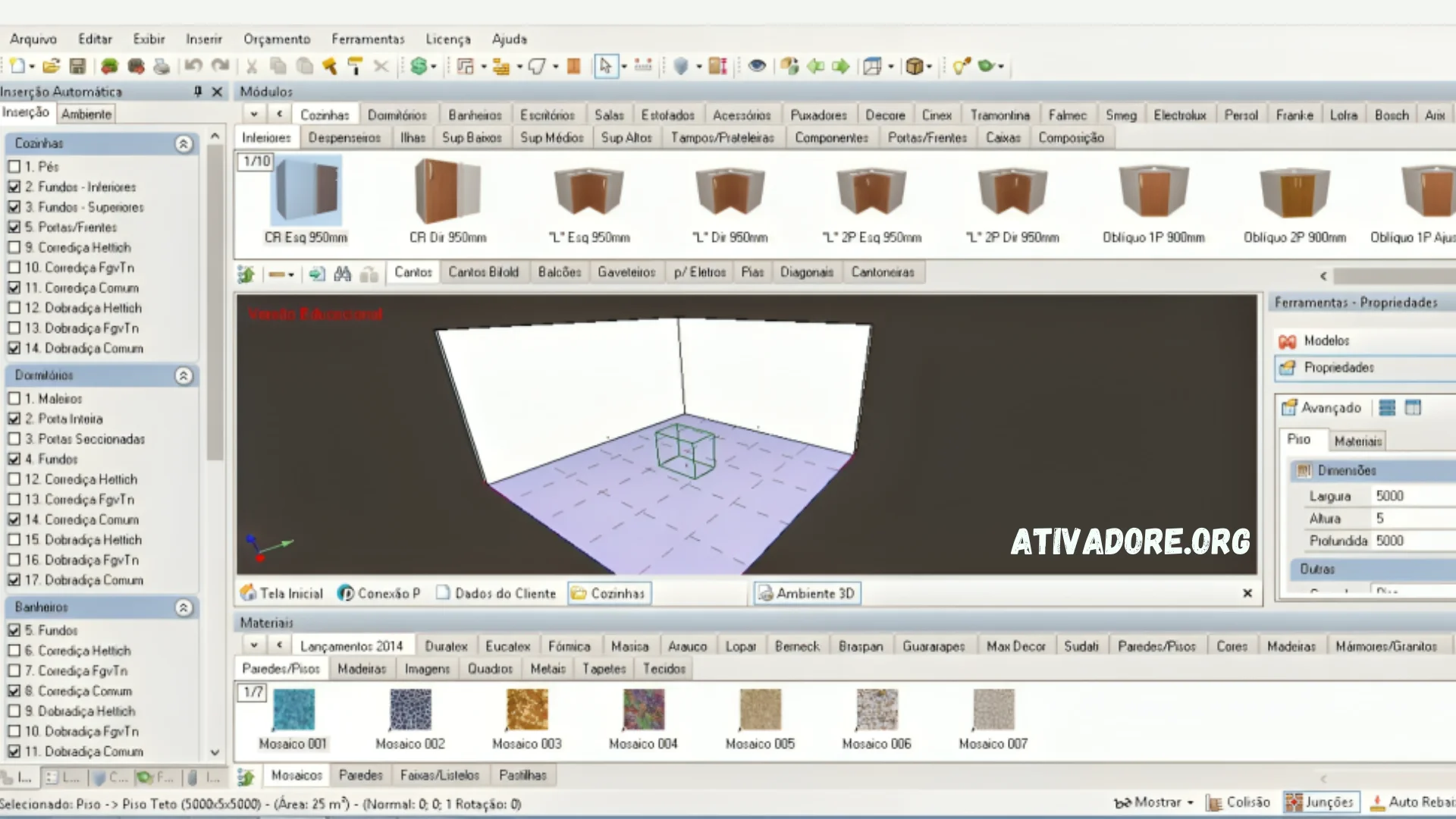Click the New file icon

pos(17,67)
